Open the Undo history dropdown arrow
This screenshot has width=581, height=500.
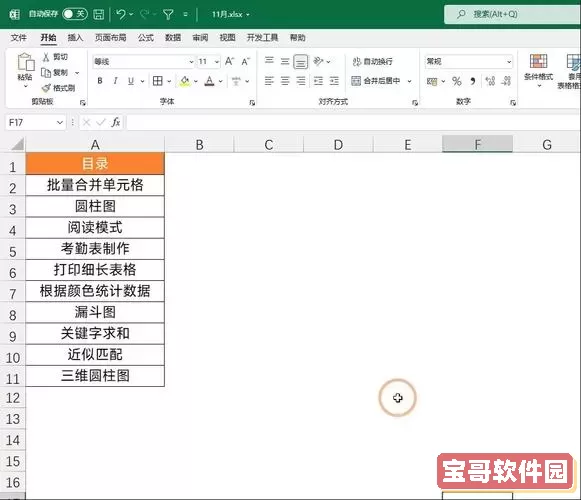[132, 14]
